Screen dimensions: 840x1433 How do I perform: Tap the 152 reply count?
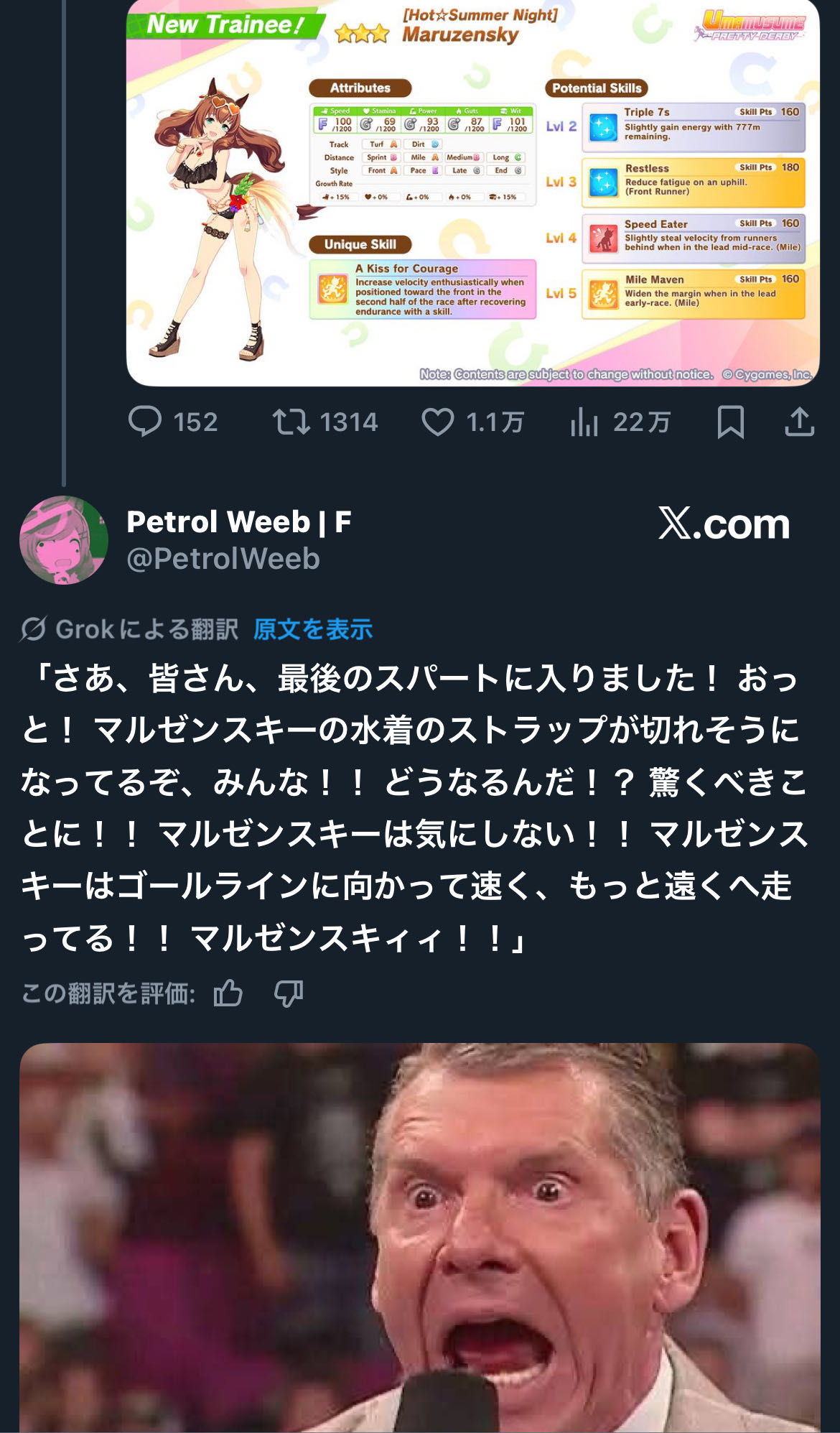click(x=195, y=422)
